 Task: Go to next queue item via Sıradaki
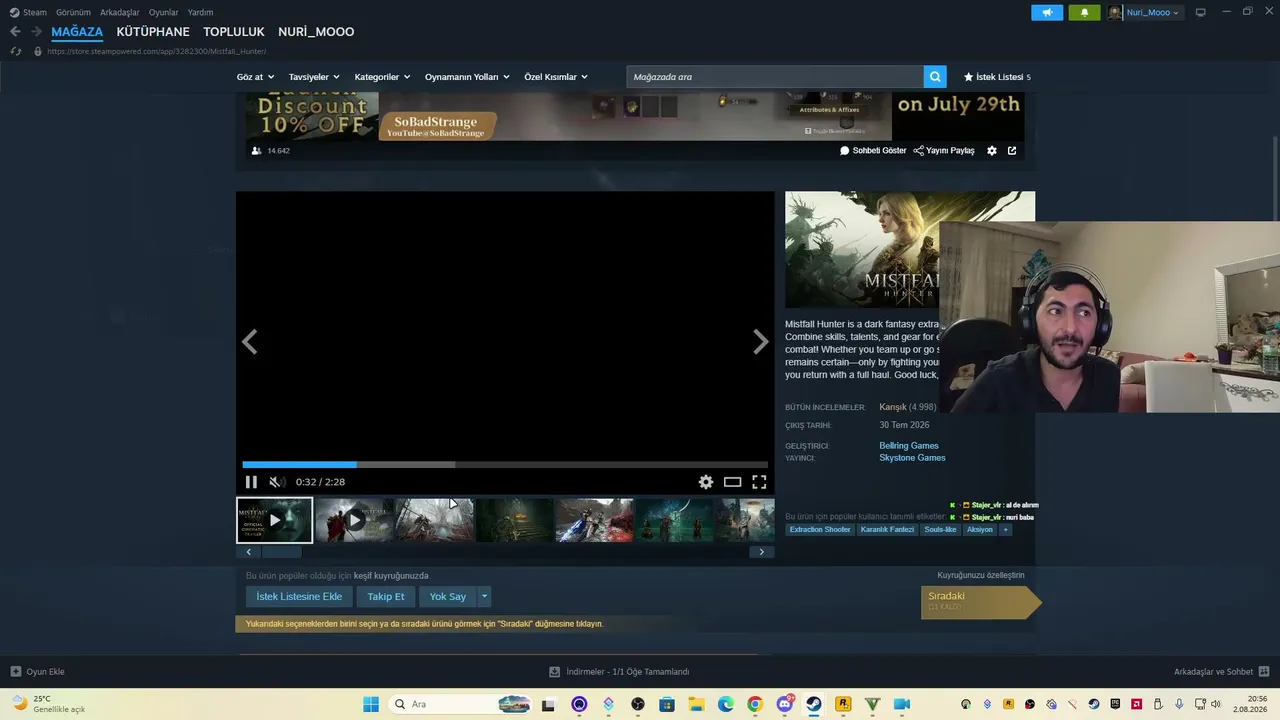[x=980, y=601]
